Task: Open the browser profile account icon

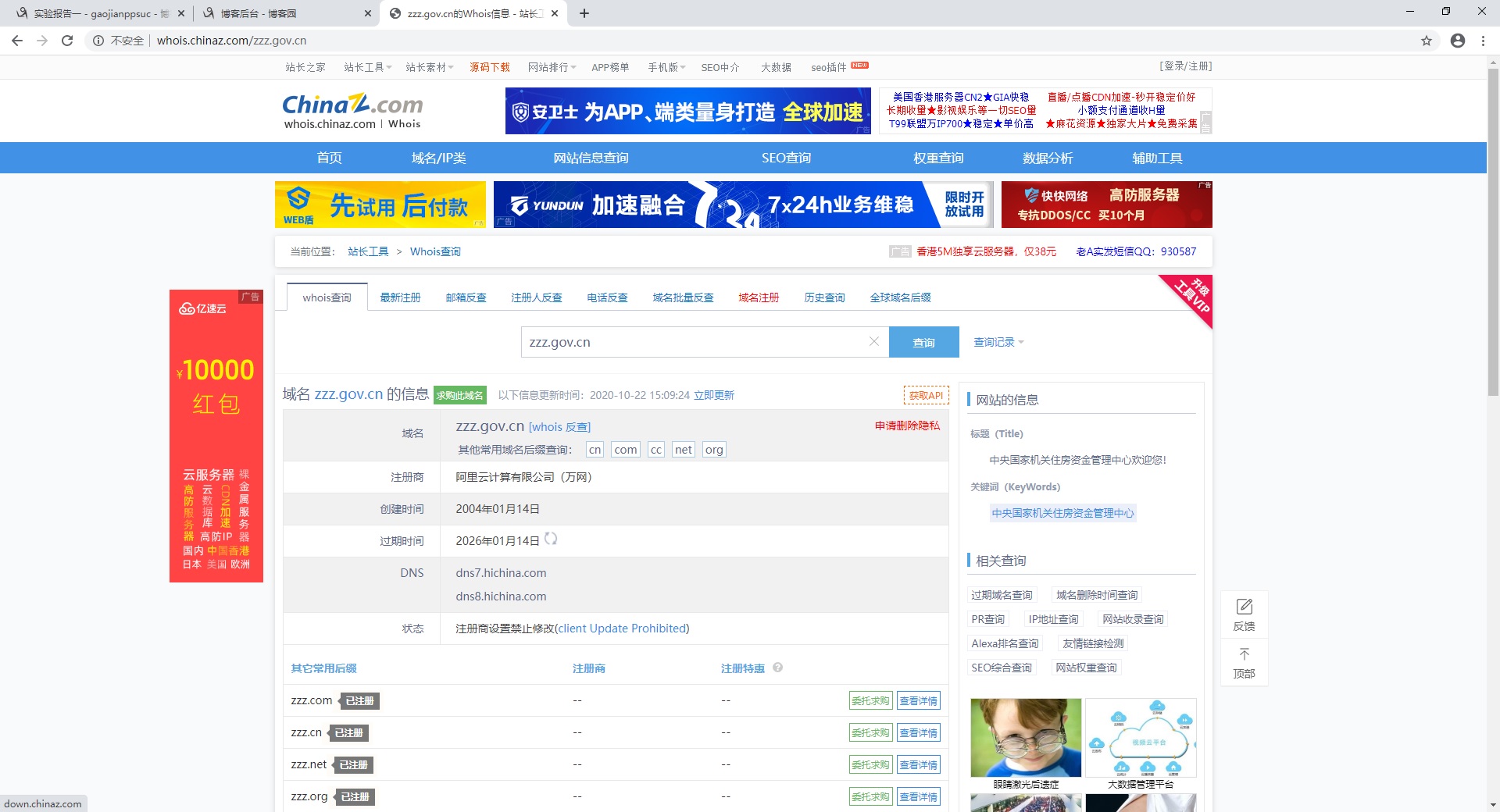Action: [1458, 41]
